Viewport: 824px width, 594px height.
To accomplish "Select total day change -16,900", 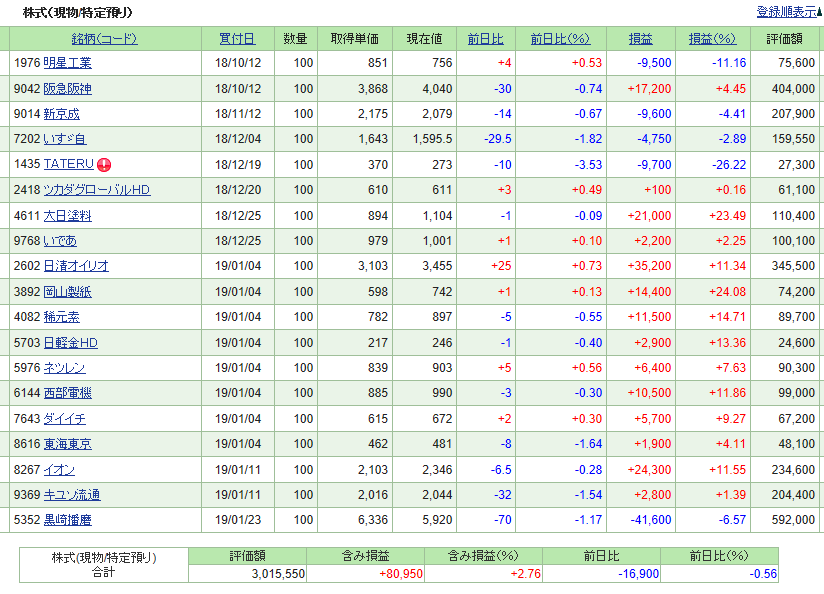I will click(x=638, y=574).
